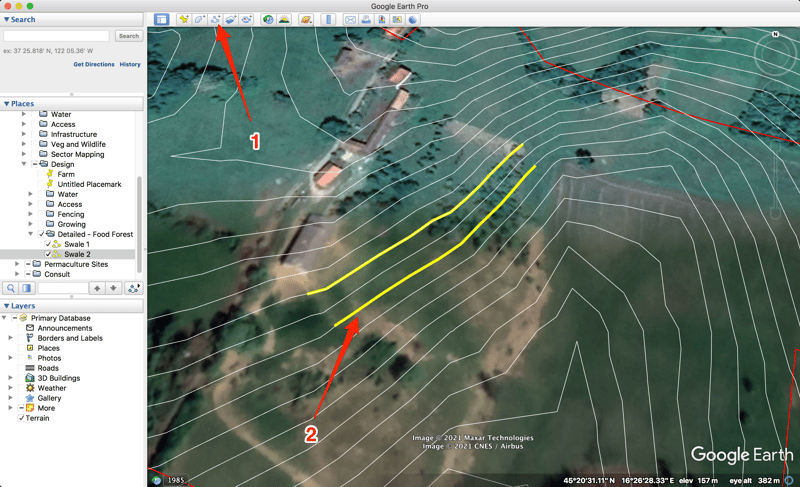
Task: Click the Email toolbar icon
Action: (x=350, y=19)
